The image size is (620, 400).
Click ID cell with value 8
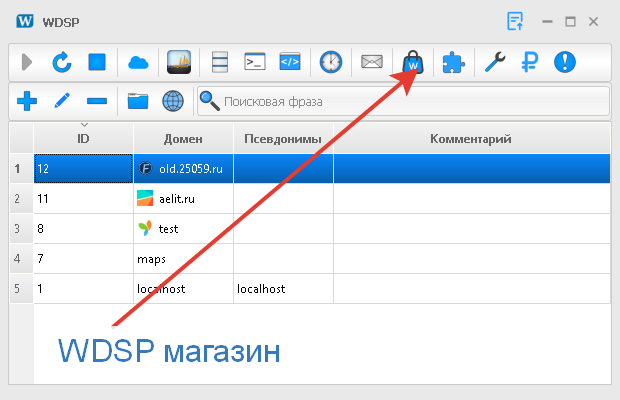[x=83, y=229]
